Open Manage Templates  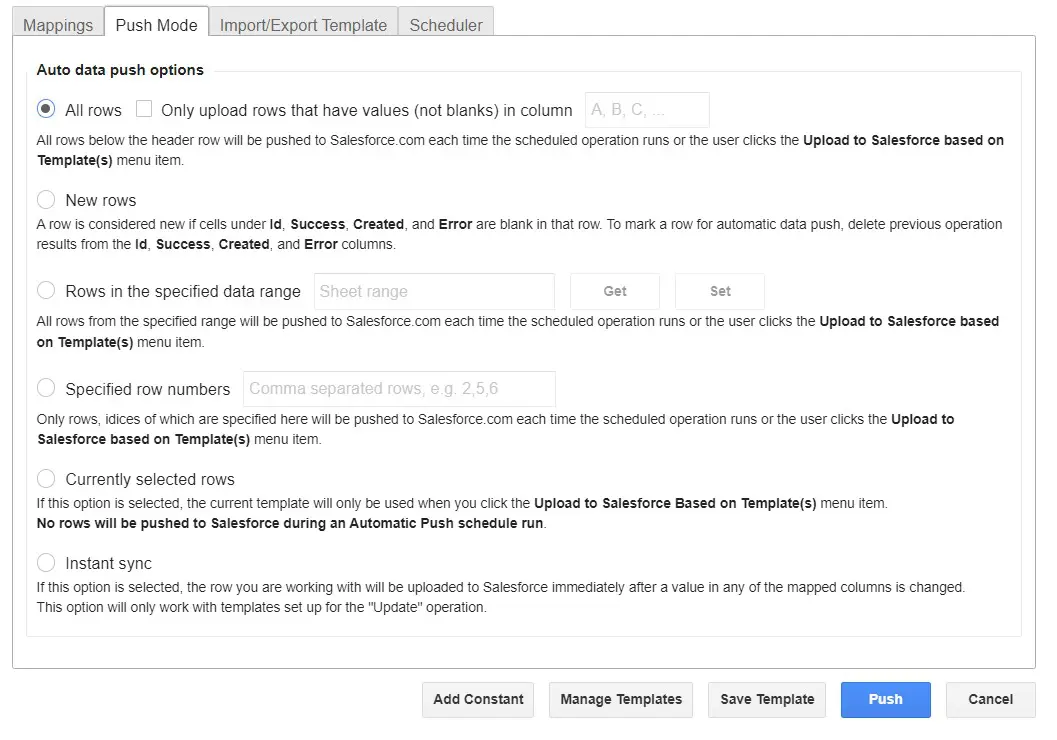tap(621, 700)
